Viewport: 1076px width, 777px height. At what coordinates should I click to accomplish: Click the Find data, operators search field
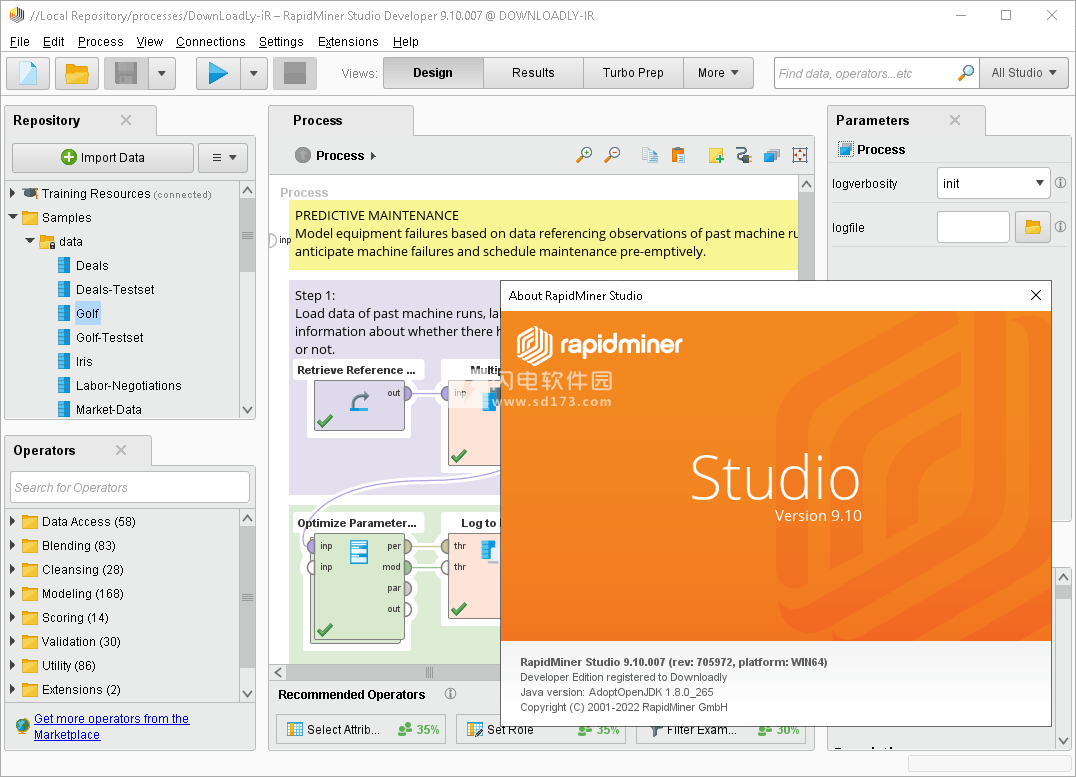[866, 73]
